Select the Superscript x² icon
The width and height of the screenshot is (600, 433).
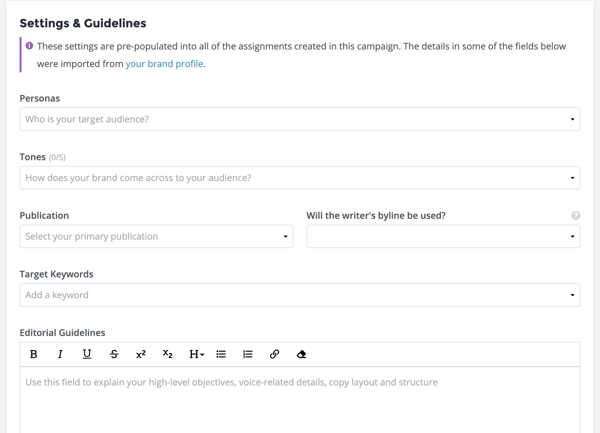pos(141,354)
